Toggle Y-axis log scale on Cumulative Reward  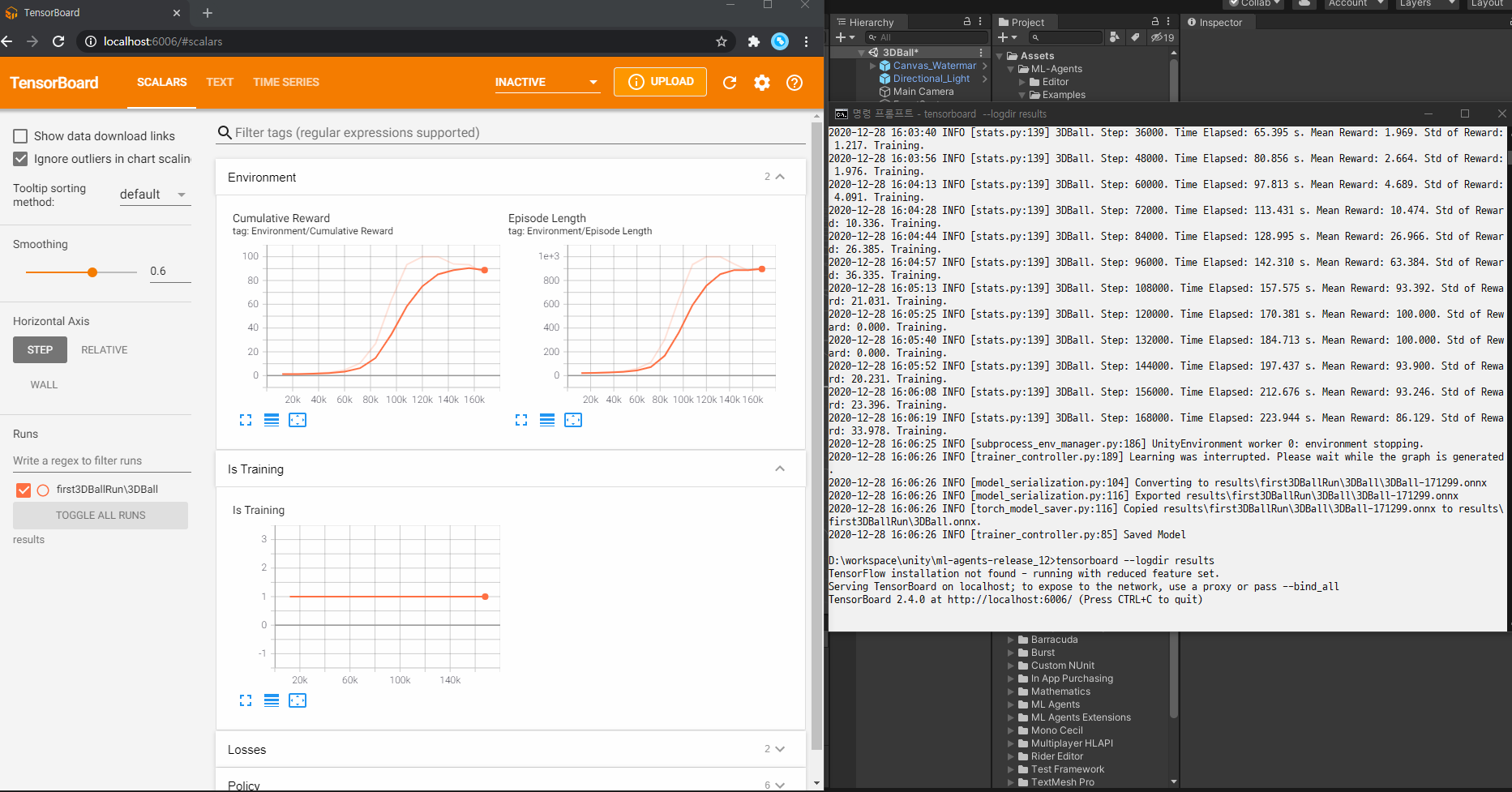point(272,420)
